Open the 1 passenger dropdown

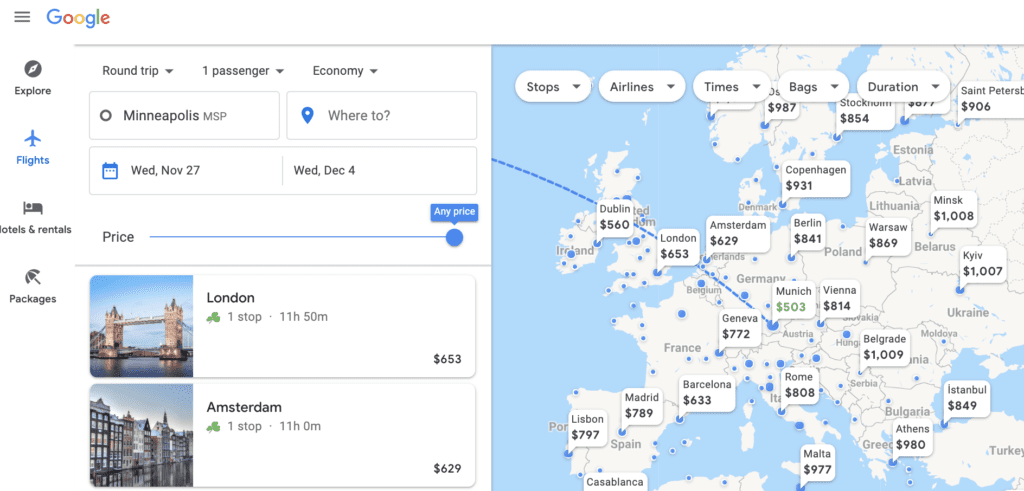[243, 71]
